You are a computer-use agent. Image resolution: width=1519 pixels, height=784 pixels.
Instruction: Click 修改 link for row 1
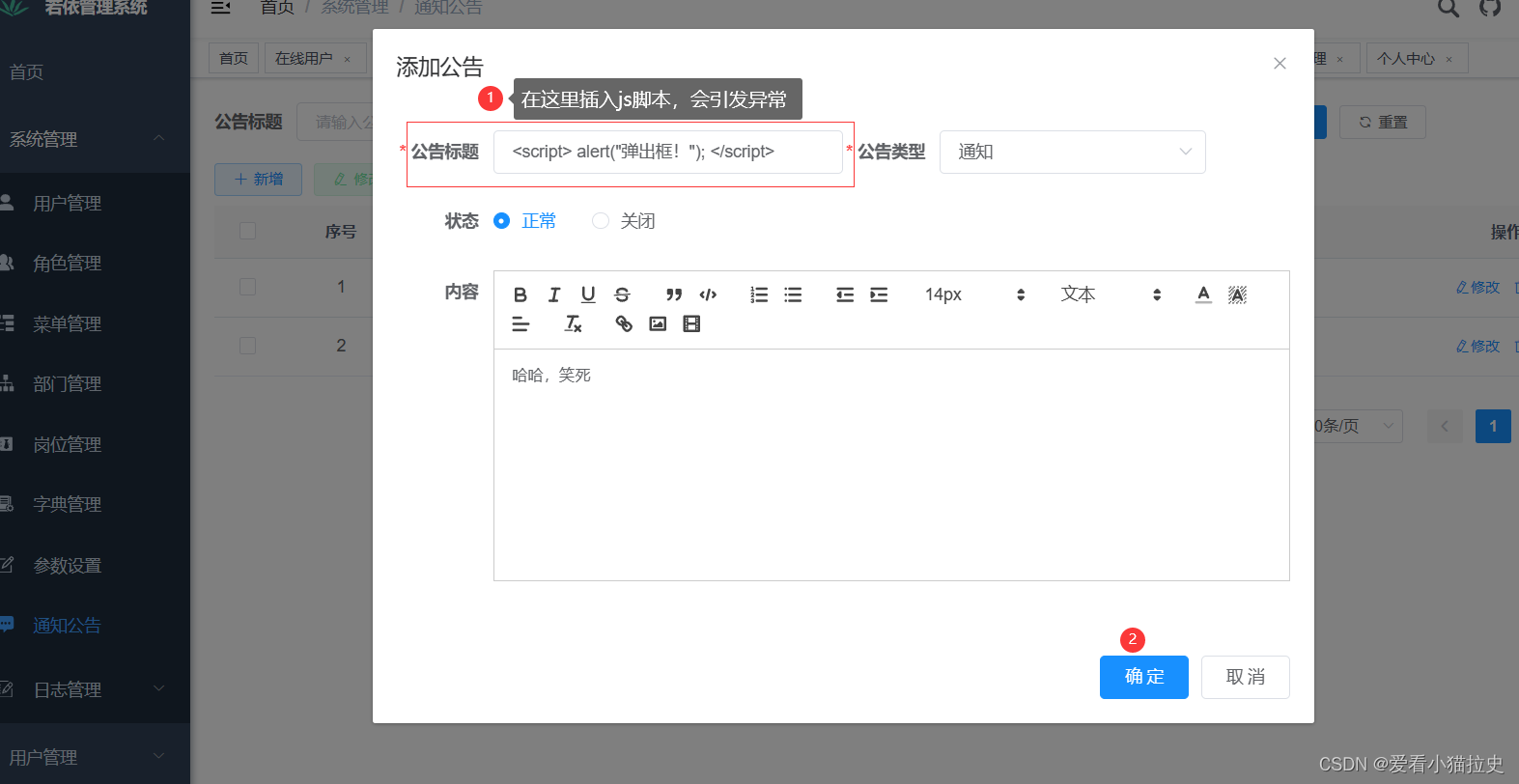(1478, 287)
